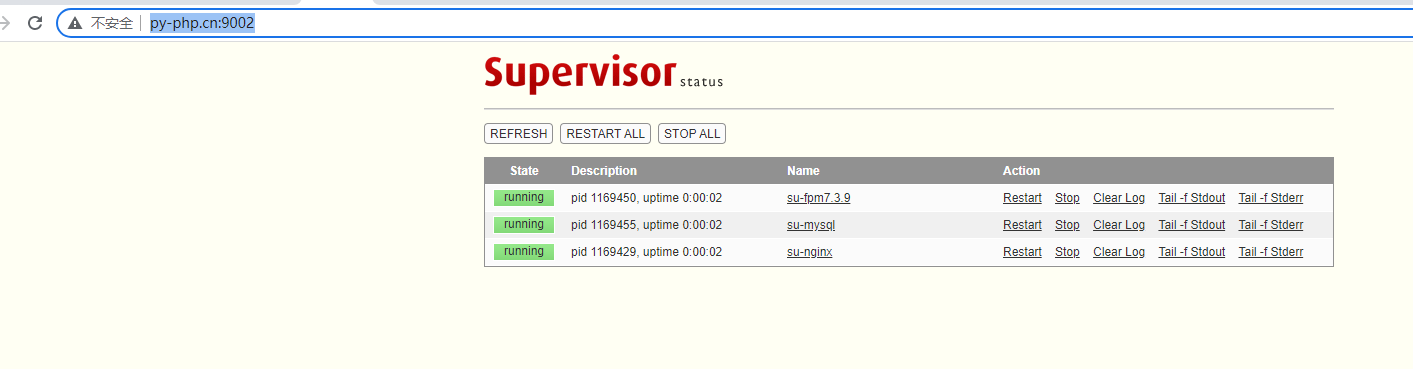This screenshot has height=369, width=1413.
Task: Clear Log for su-mysql
Action: [1119, 225]
